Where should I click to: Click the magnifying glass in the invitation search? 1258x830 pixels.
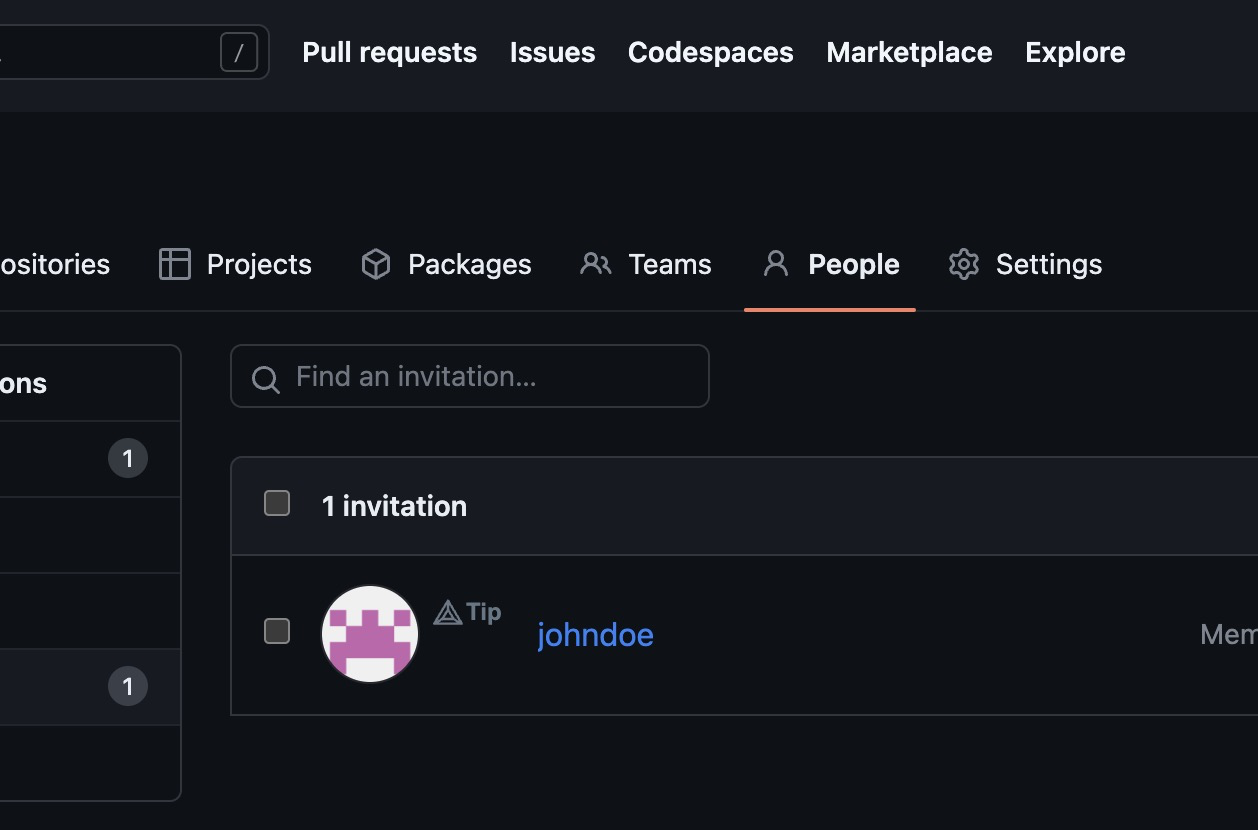(x=265, y=380)
